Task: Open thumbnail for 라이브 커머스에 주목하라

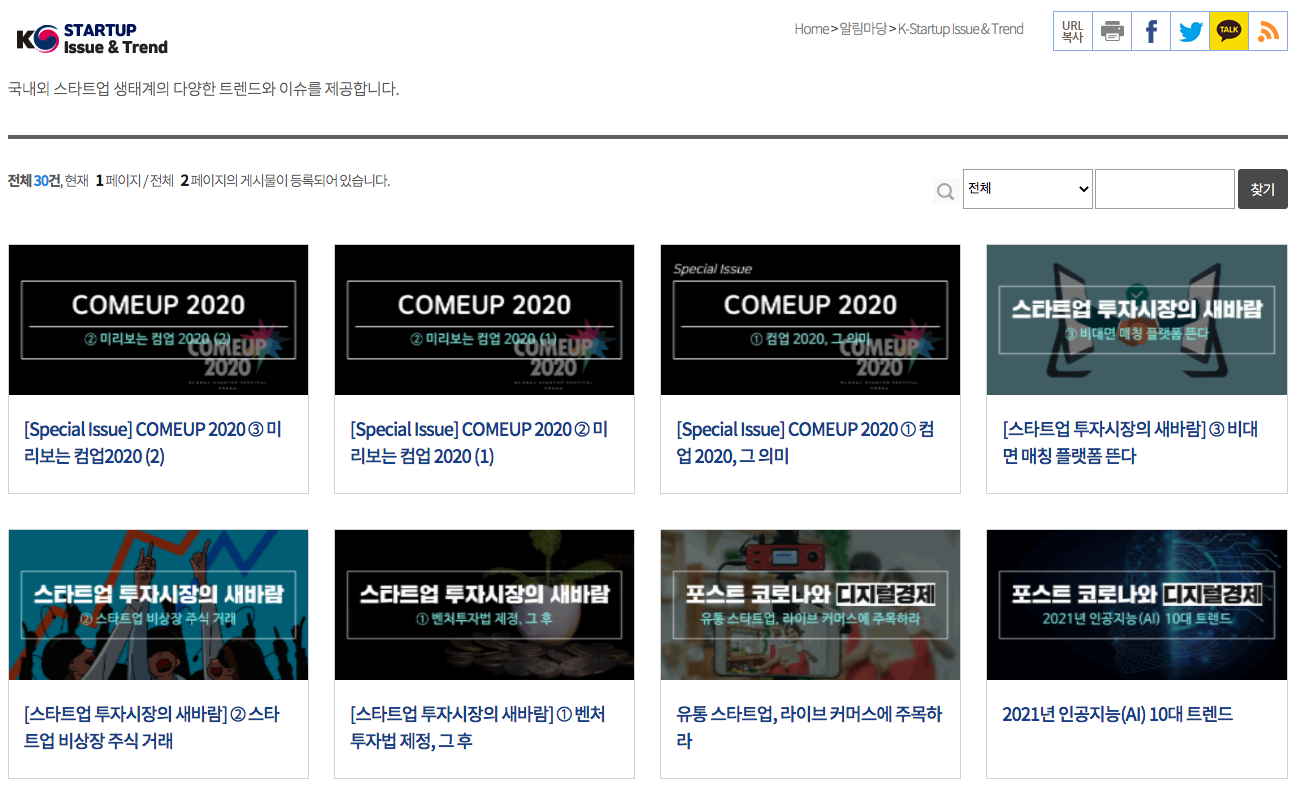Action: (x=810, y=605)
